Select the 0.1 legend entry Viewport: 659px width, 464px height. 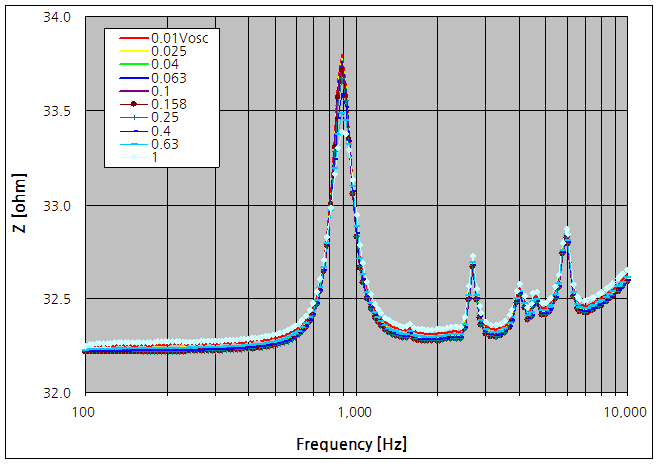pyautogui.click(x=144, y=91)
